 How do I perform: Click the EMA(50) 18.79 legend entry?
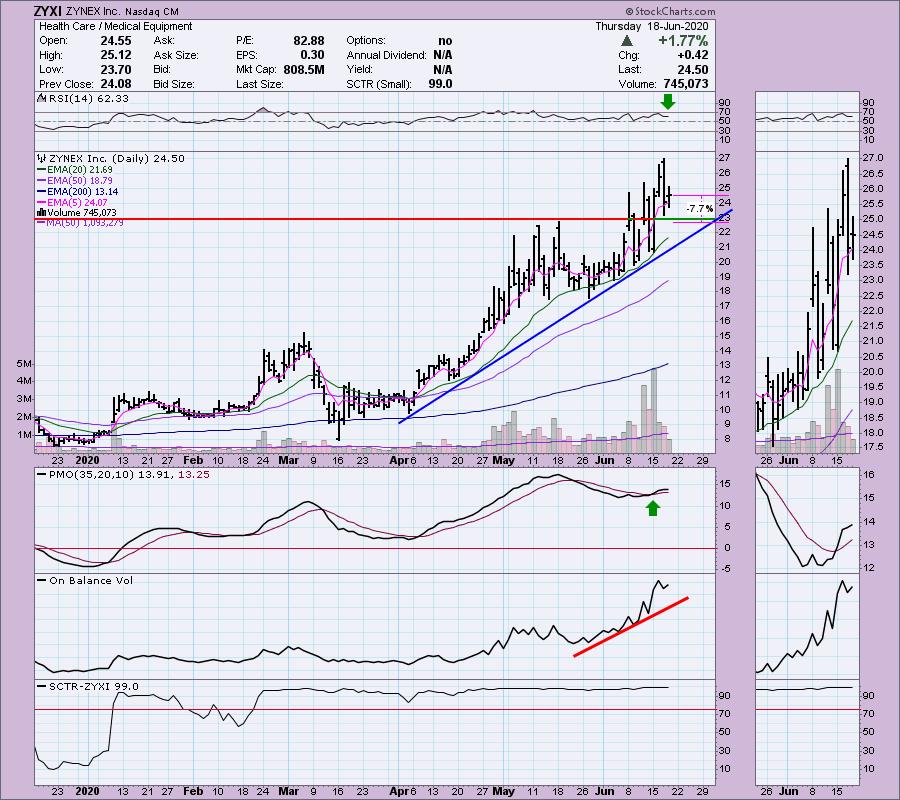(80, 181)
